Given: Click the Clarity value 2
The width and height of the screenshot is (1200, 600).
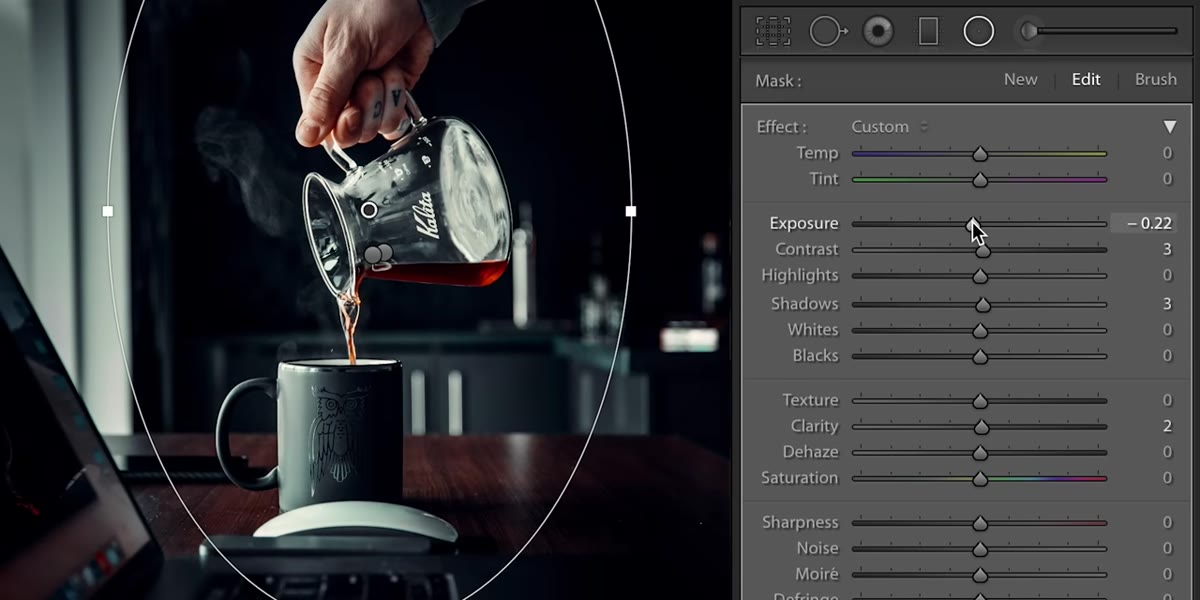Looking at the screenshot, I should click(x=1166, y=427).
